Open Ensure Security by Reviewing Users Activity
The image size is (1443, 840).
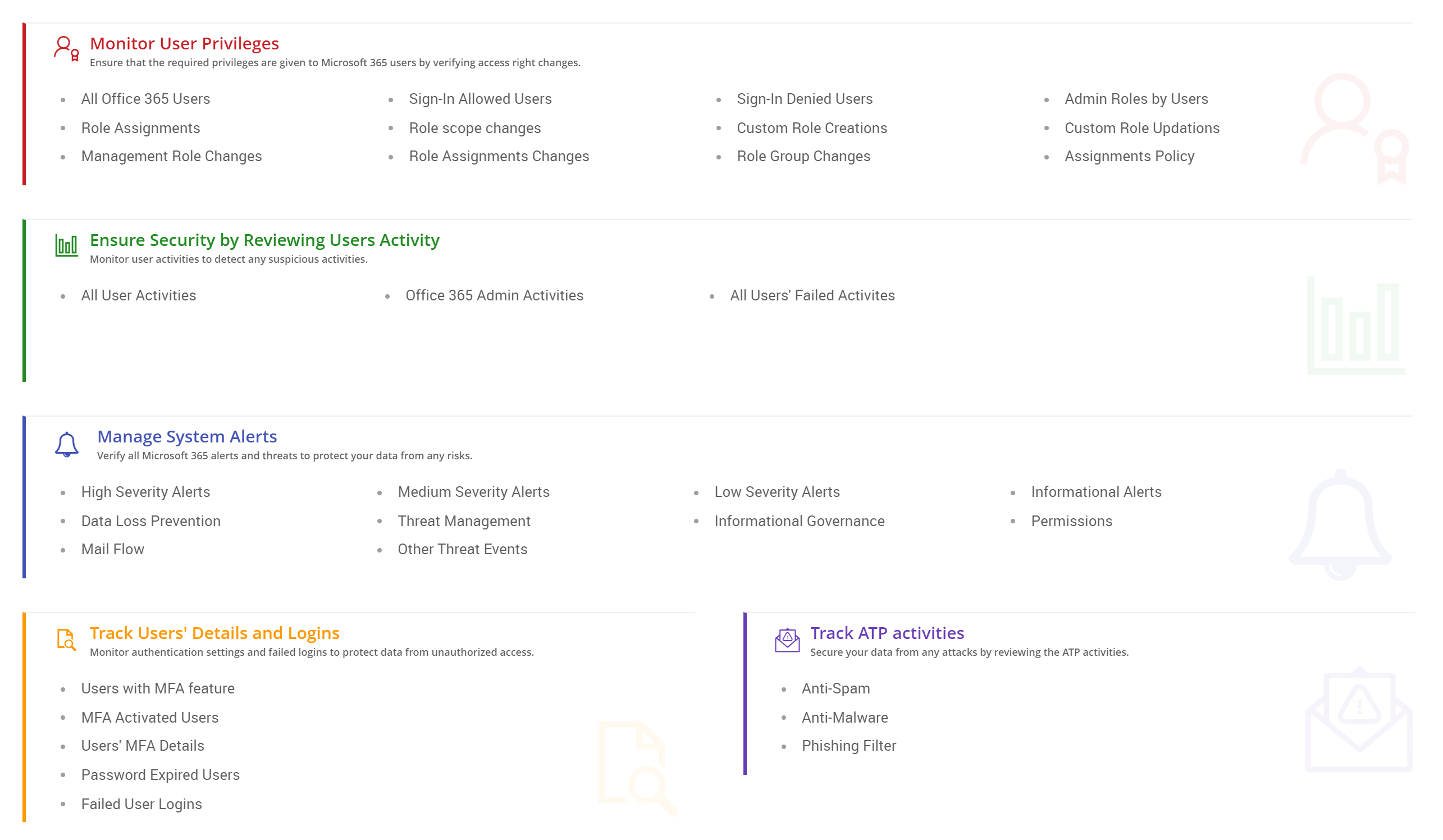[x=264, y=240]
